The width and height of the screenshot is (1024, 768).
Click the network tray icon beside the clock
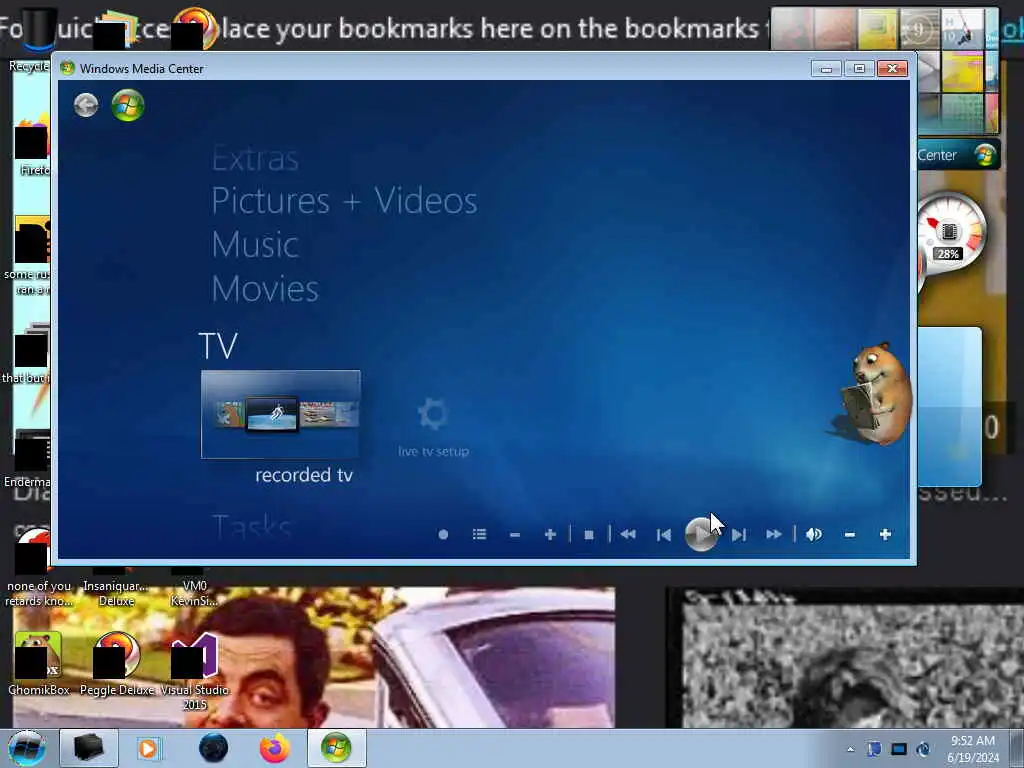click(x=923, y=749)
